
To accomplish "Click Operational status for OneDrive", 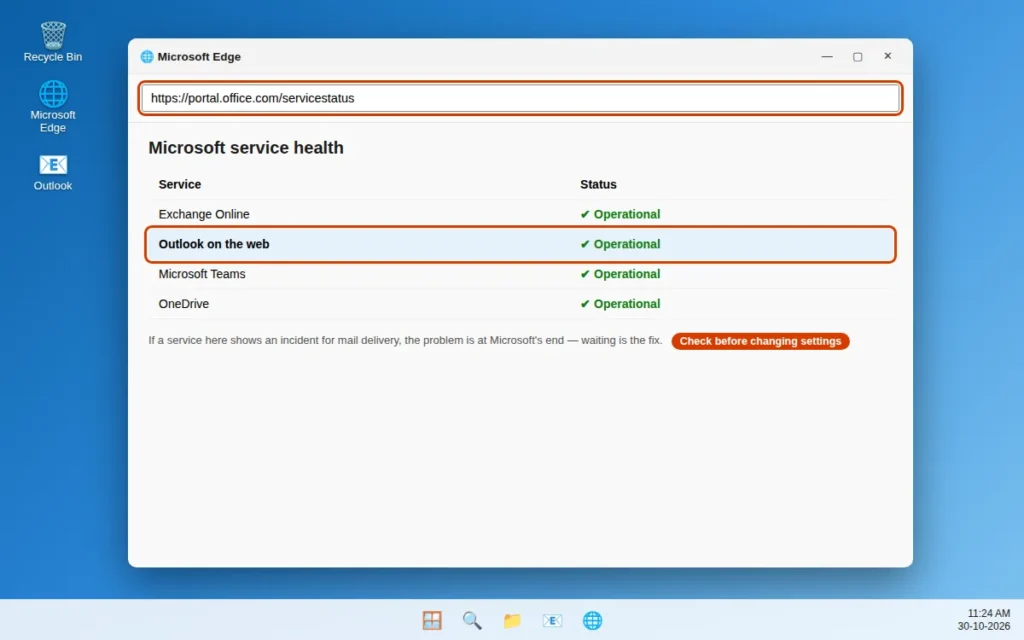I will (x=620, y=304).
